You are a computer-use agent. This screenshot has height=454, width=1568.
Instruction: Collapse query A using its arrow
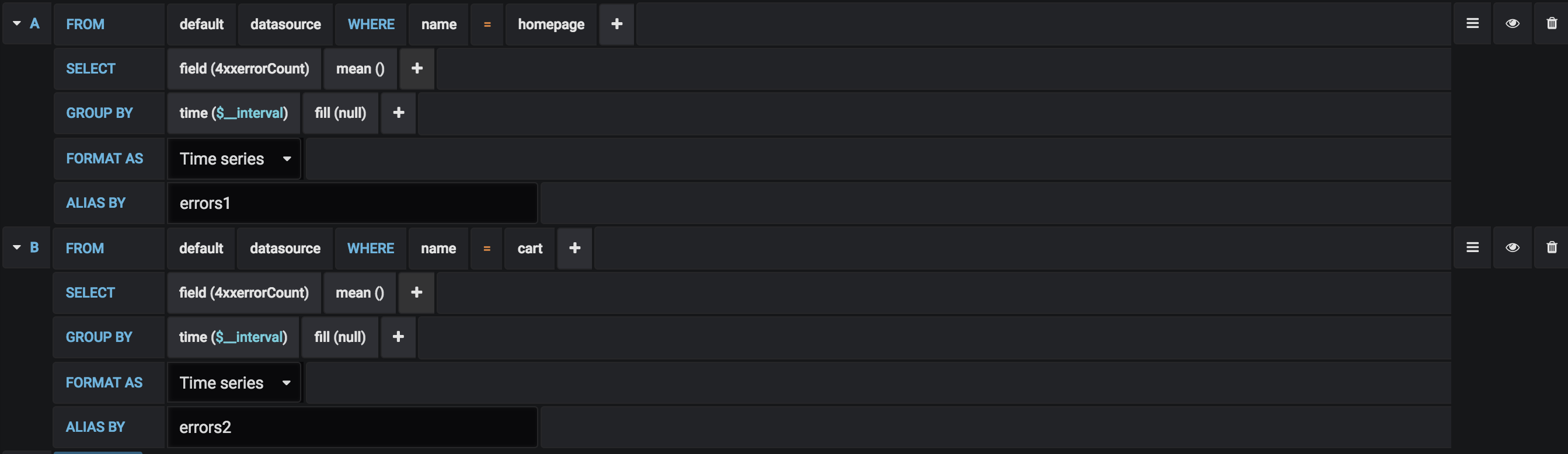pyautogui.click(x=17, y=23)
